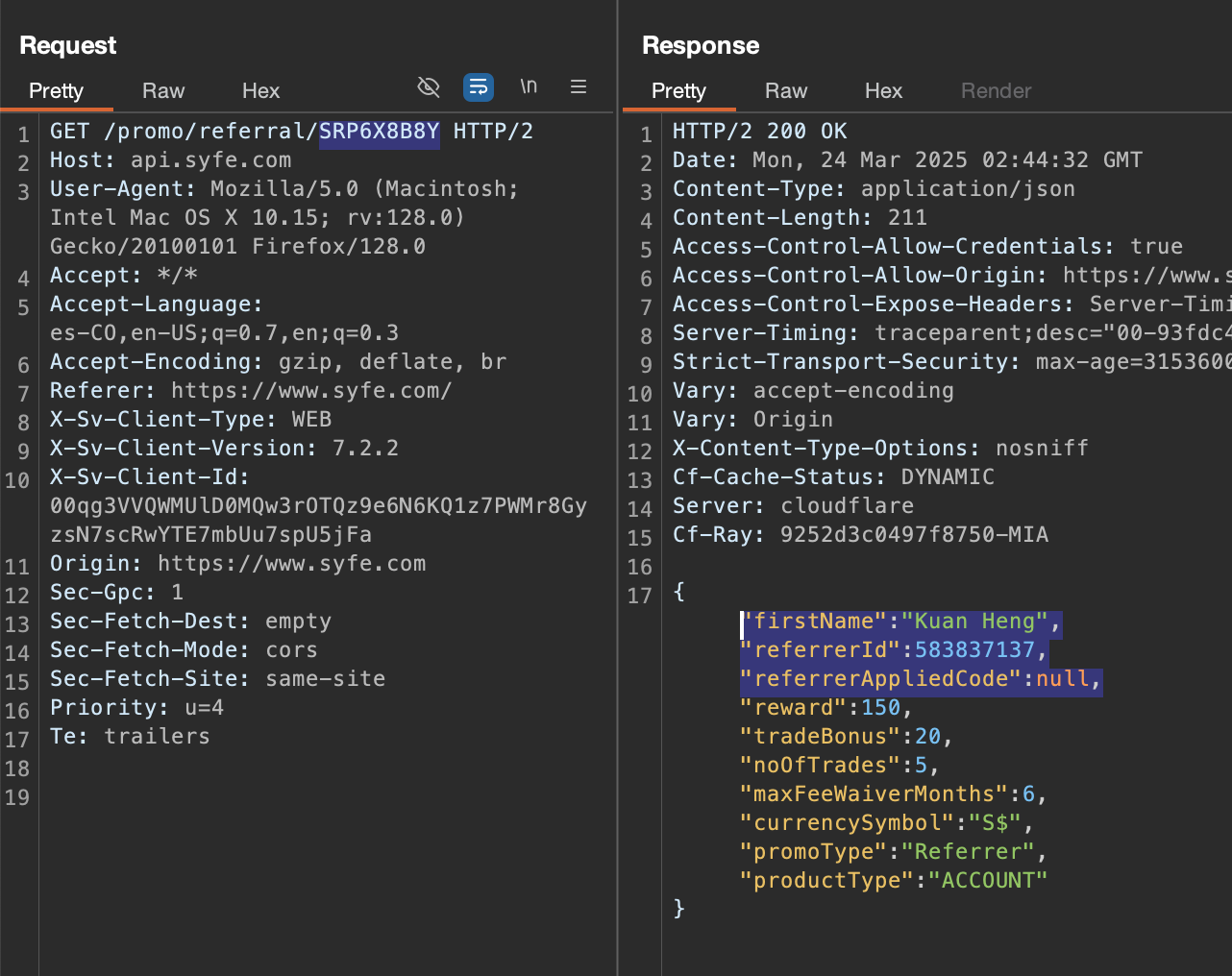Show the Response Raw tab

[785, 91]
